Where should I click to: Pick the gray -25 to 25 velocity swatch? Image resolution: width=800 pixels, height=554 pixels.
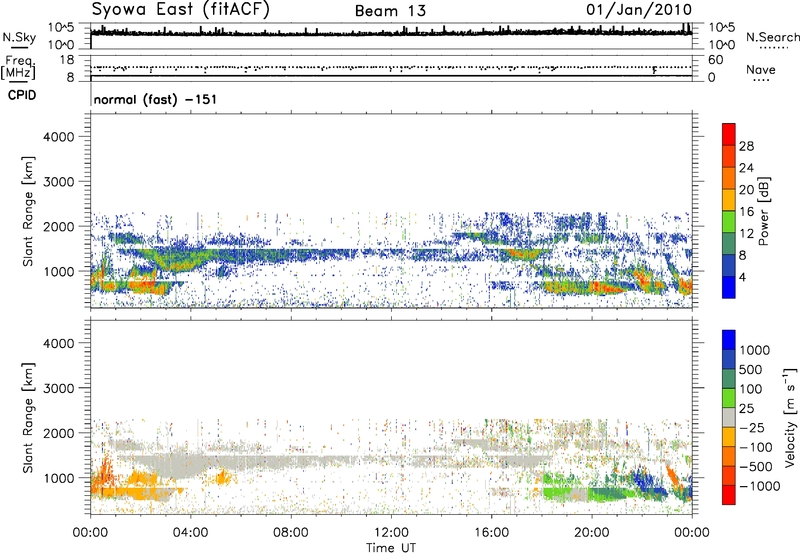tap(729, 417)
